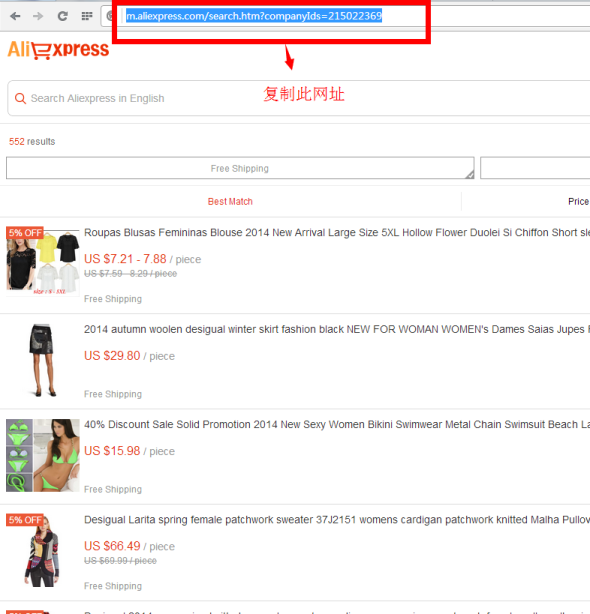This screenshot has width=590, height=614.
Task: Click Free Shipping label under blouse listing
Action: tap(113, 299)
